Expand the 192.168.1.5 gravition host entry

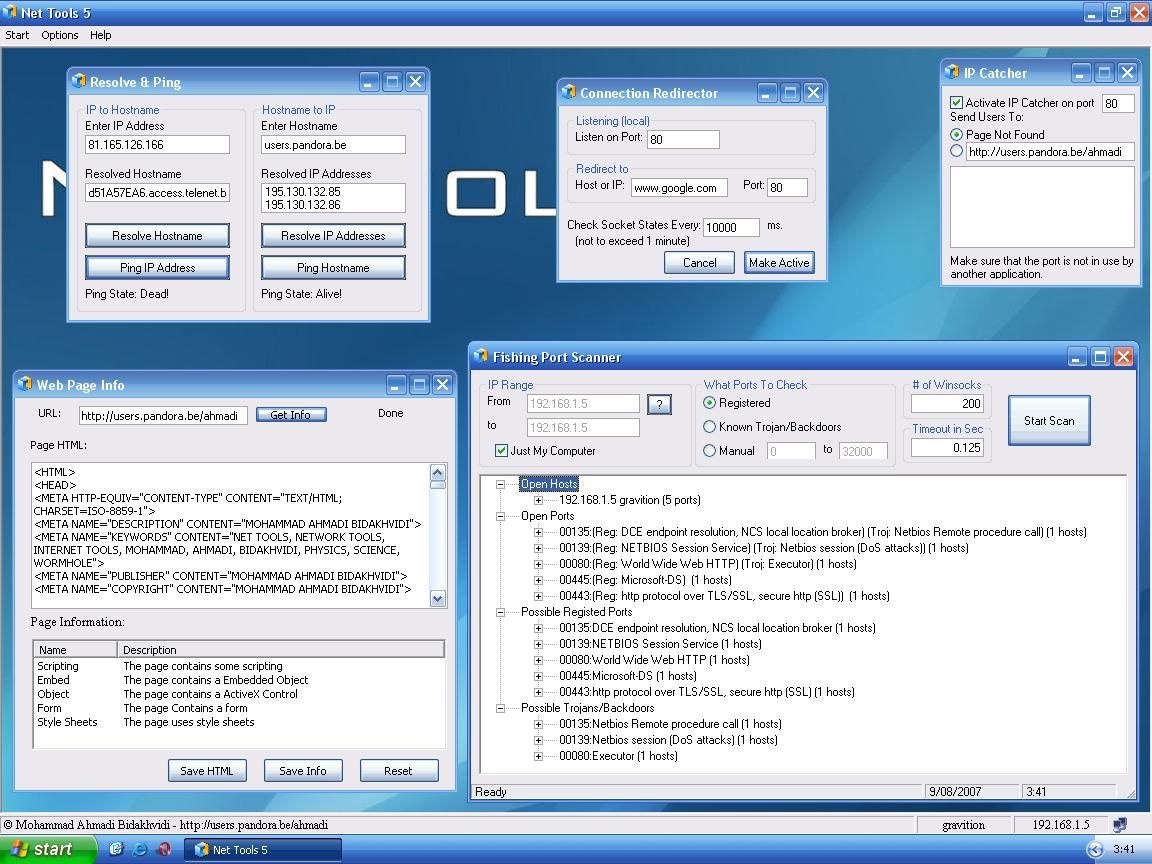coord(538,500)
